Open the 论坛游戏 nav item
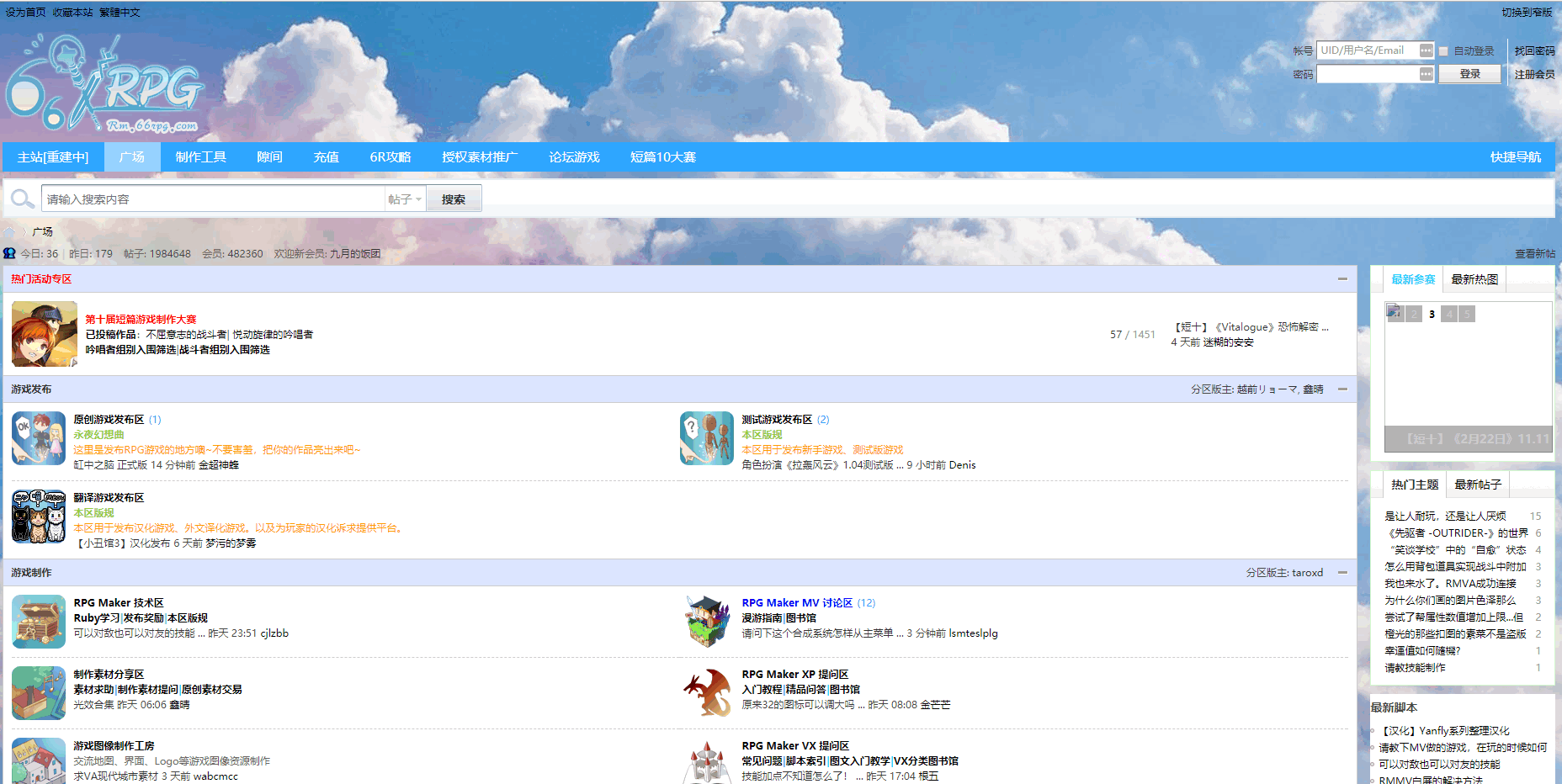The image size is (1562, 784). (x=575, y=157)
